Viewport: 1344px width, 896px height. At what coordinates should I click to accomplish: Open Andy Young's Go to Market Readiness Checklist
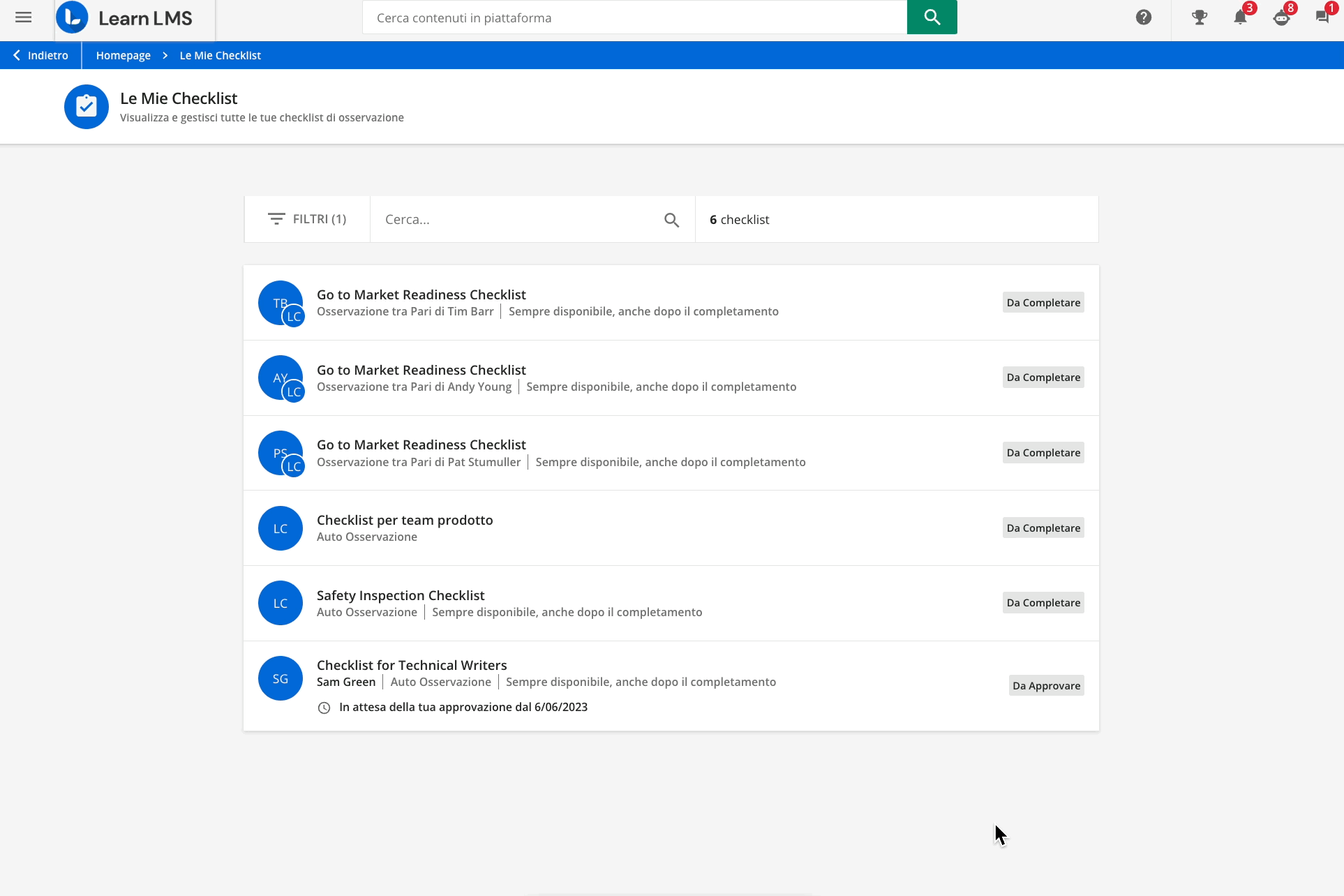pyautogui.click(x=421, y=370)
